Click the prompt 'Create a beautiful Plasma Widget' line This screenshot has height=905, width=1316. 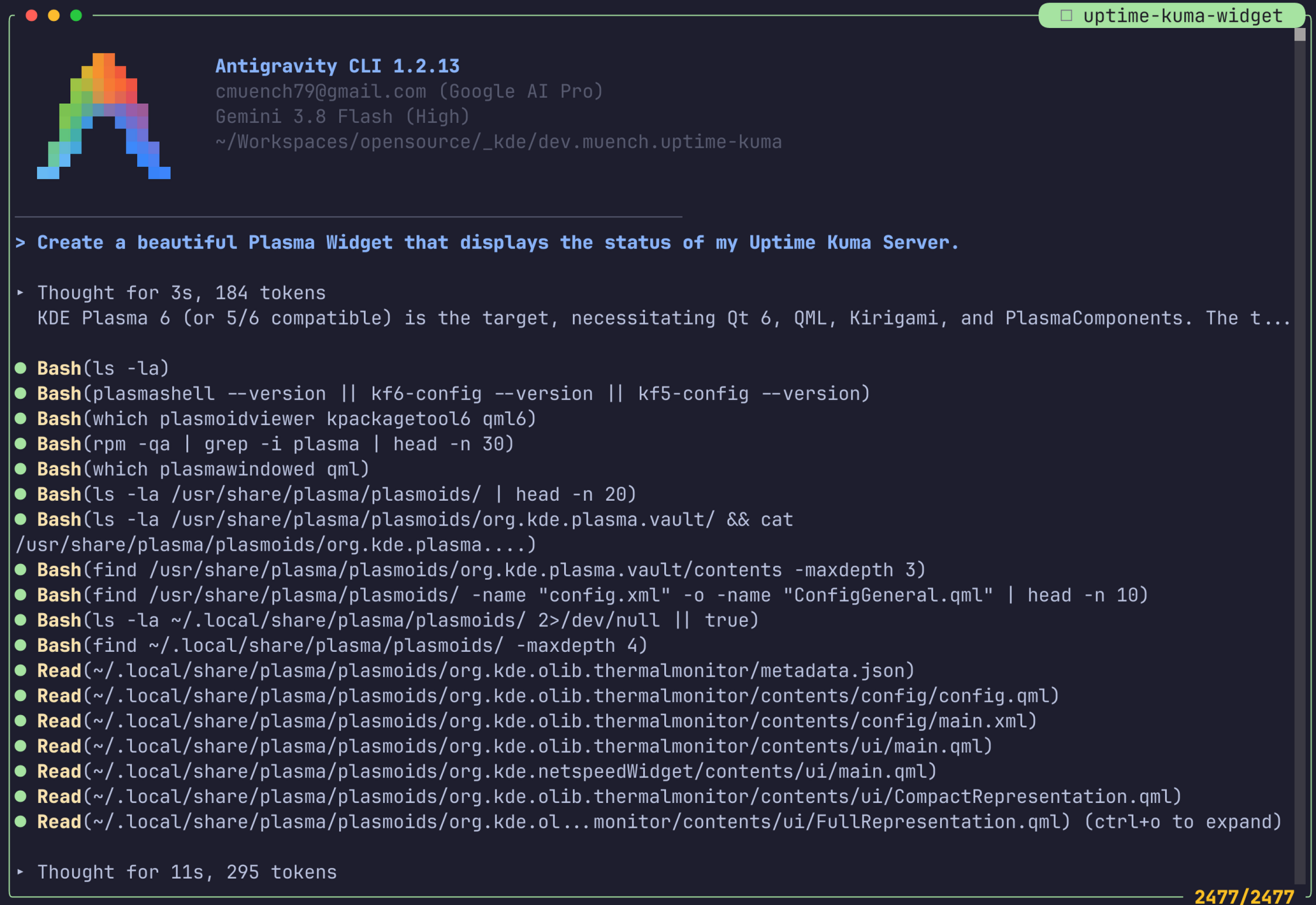(x=487, y=243)
